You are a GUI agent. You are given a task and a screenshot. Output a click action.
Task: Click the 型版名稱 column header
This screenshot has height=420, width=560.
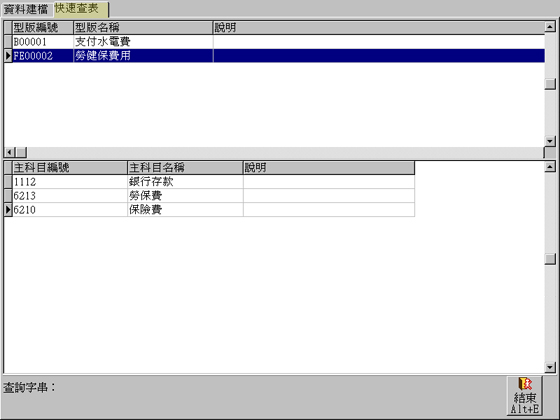coord(143,28)
